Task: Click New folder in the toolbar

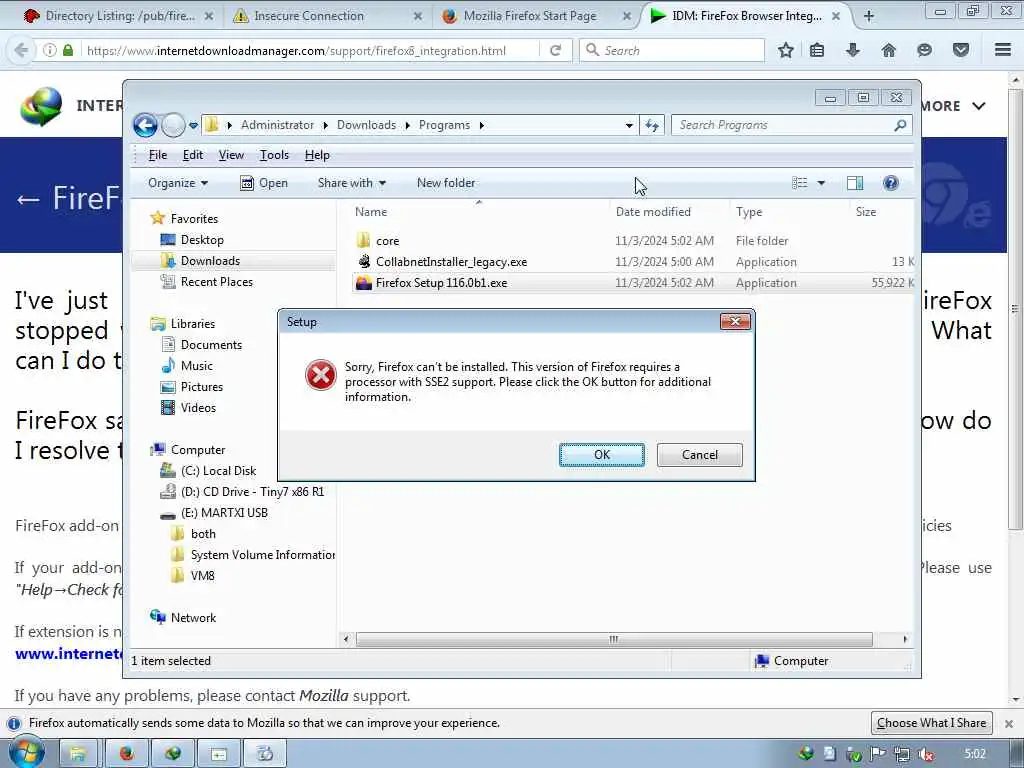Action: click(446, 183)
